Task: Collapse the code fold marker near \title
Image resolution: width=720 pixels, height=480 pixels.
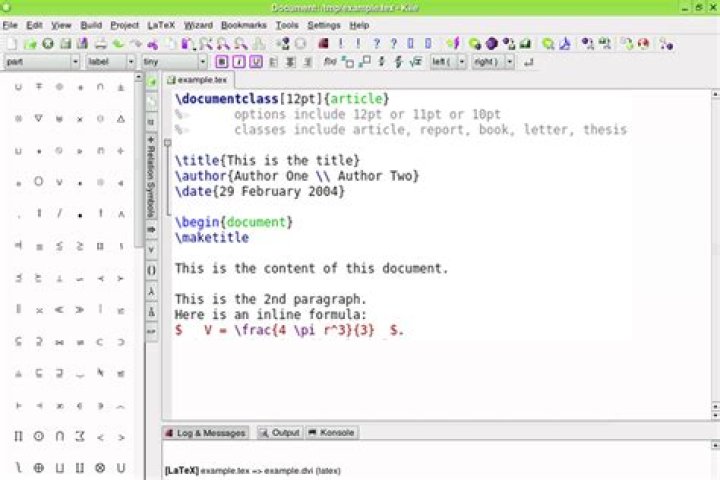Action: 168,143
